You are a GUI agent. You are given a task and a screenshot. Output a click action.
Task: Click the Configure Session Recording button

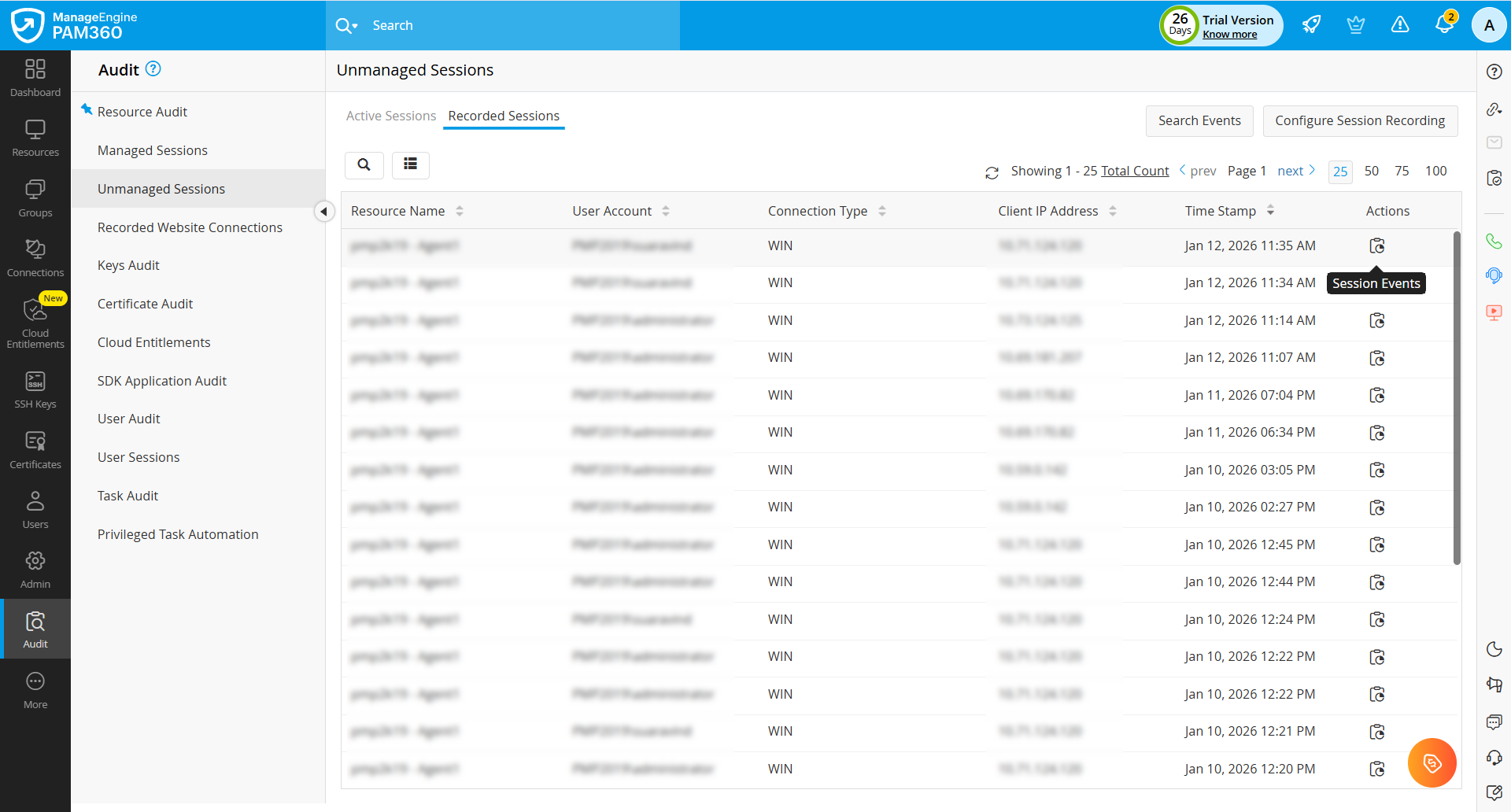tap(1359, 120)
